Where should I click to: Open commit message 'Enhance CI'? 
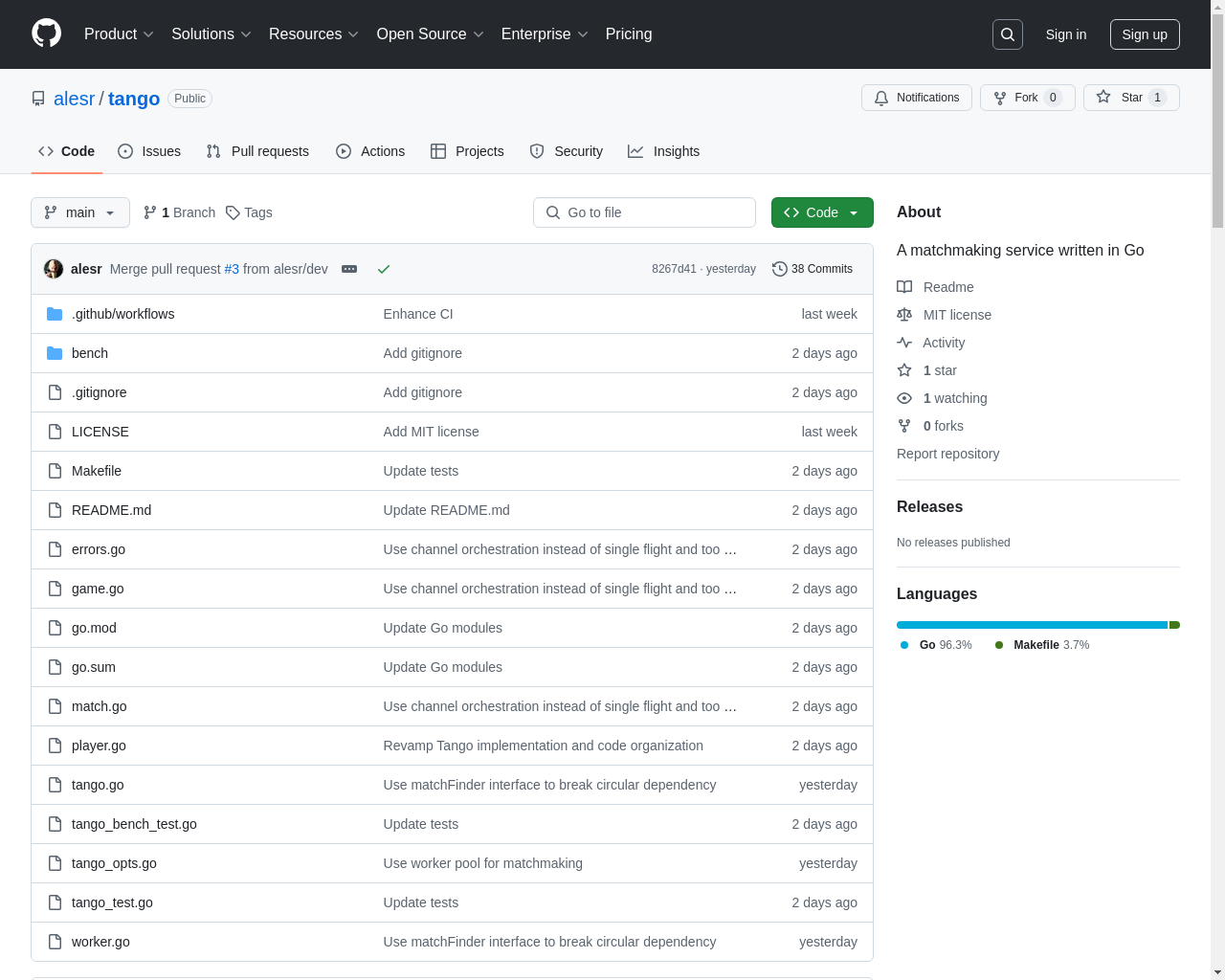[x=418, y=314]
